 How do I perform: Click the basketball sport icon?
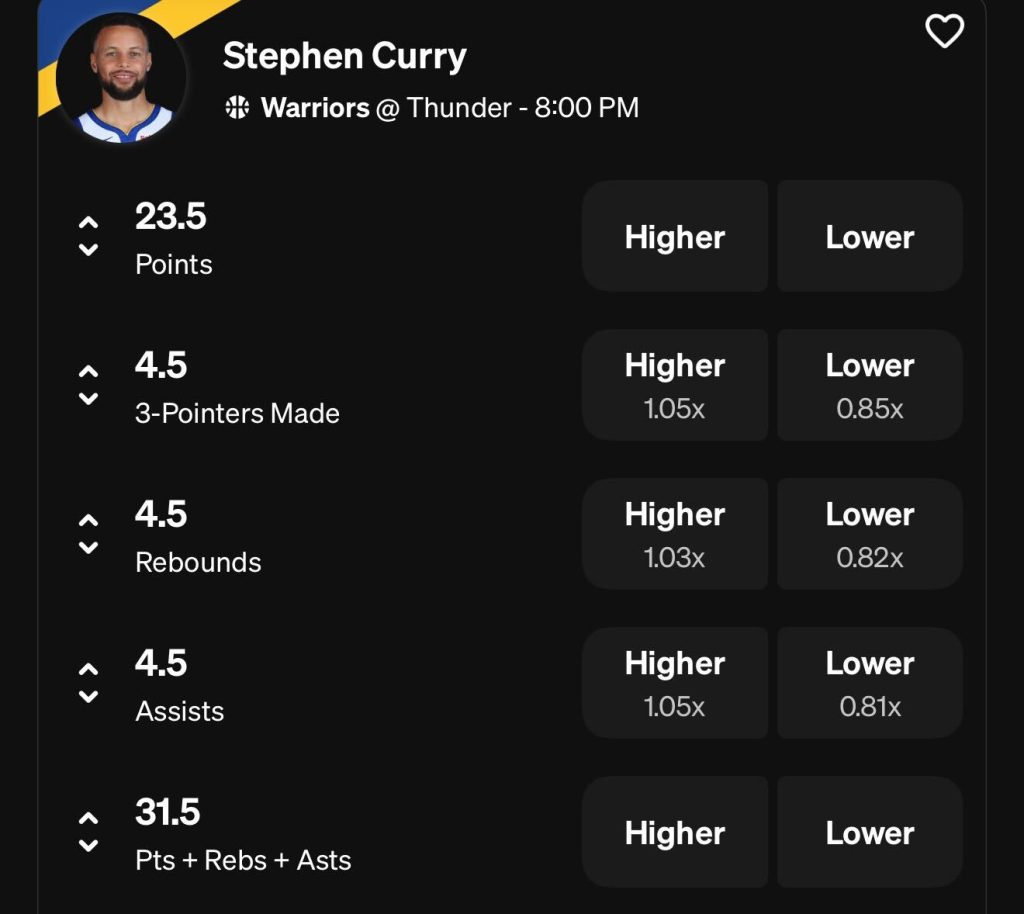point(238,108)
